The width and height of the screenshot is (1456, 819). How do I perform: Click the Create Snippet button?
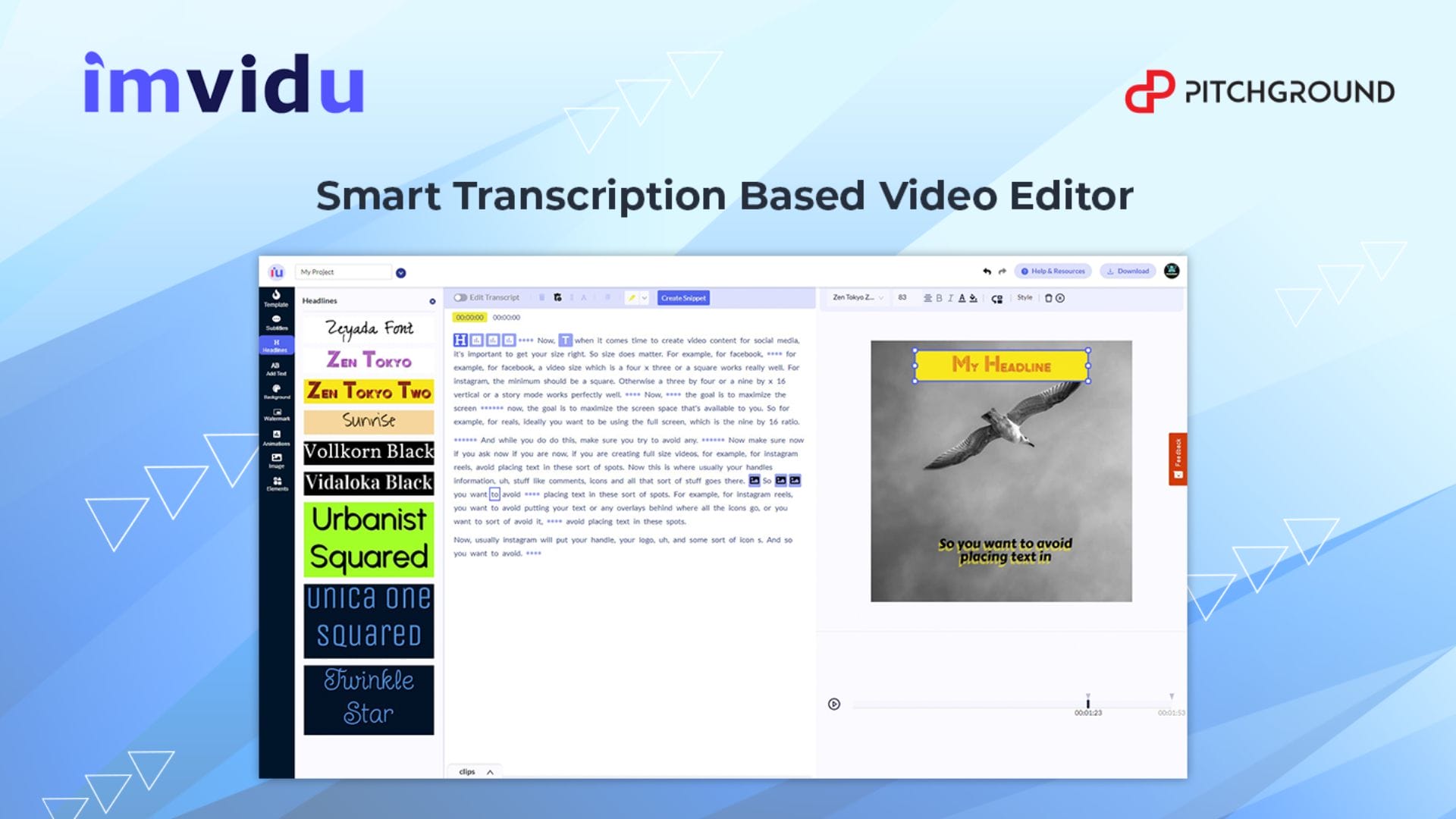tap(683, 298)
